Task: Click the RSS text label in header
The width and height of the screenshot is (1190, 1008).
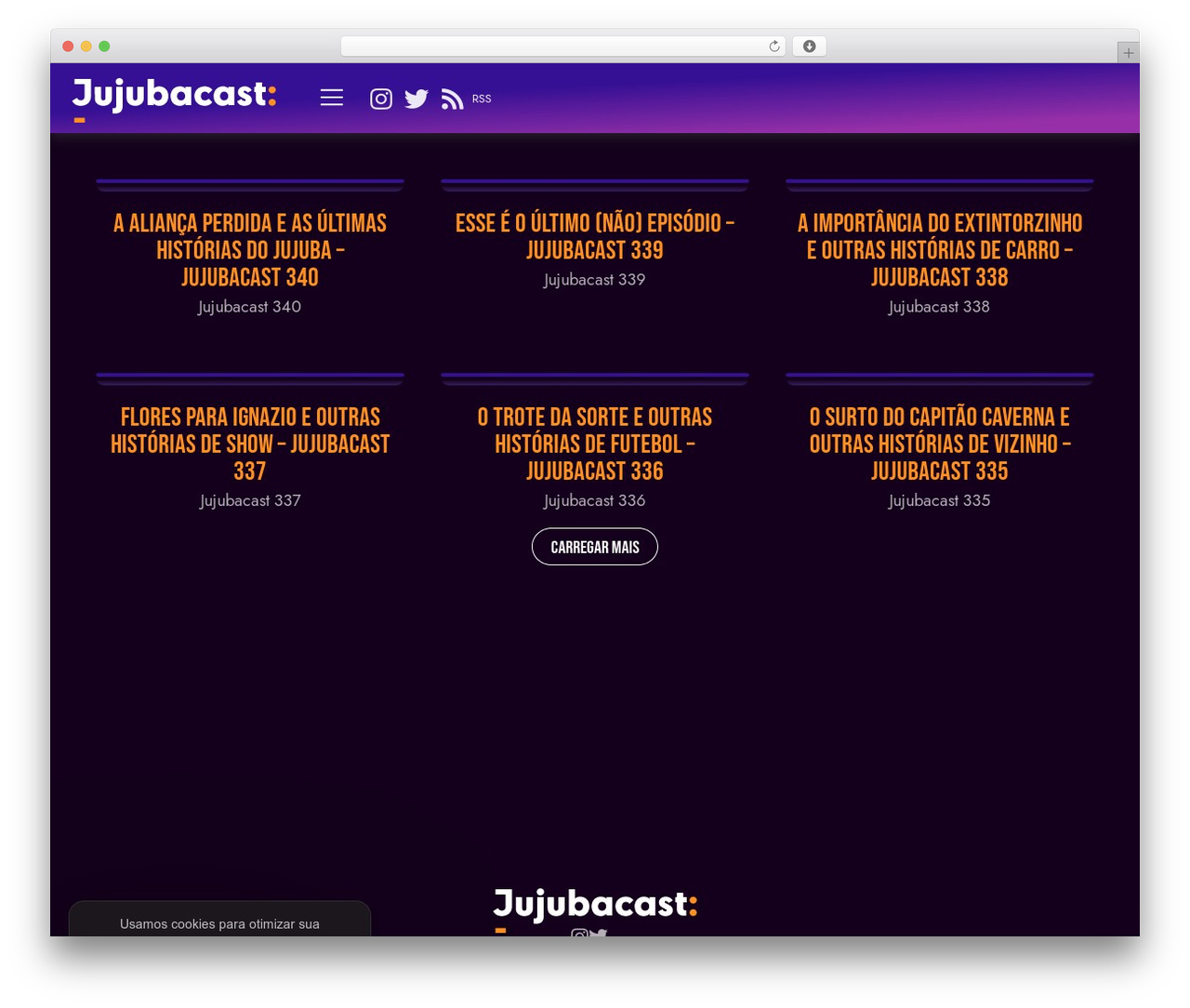Action: point(482,99)
